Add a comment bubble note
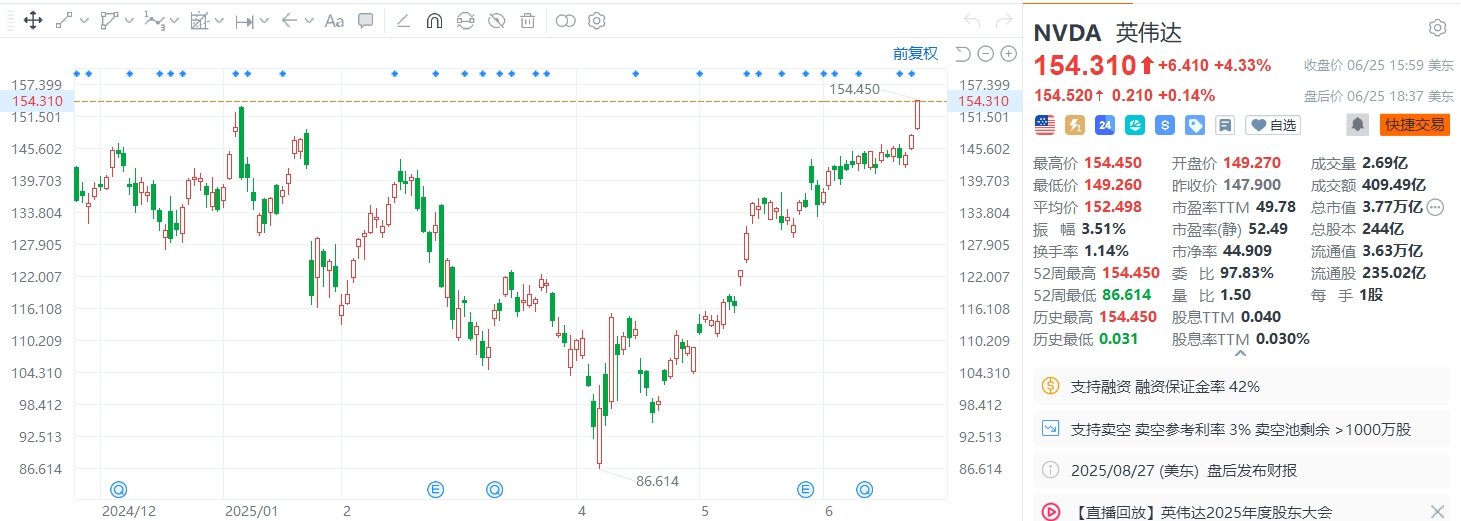Screen dimensions: 1461x521 (366, 20)
